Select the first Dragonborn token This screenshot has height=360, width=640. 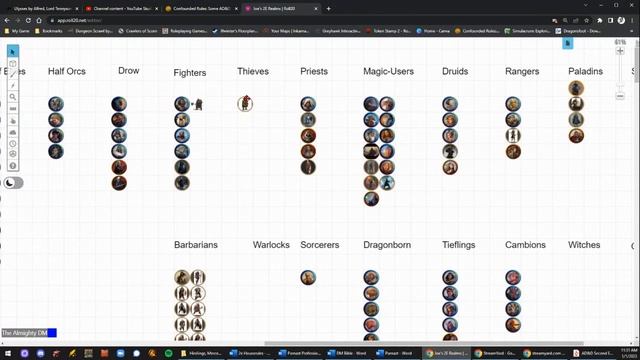click(x=371, y=278)
